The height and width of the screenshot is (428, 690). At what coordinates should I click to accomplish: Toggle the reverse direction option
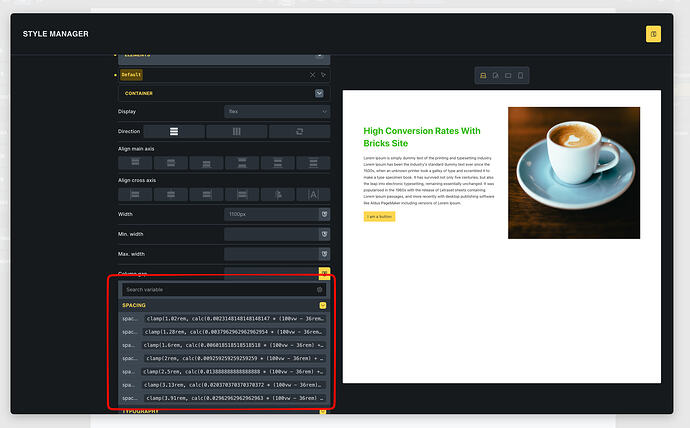tap(299, 131)
